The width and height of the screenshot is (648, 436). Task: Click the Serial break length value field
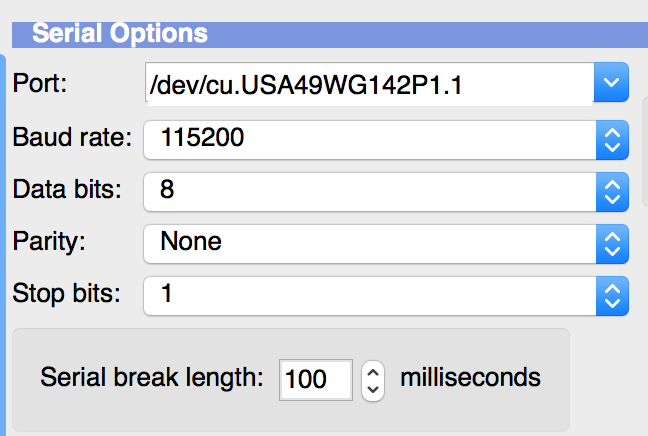click(x=315, y=379)
